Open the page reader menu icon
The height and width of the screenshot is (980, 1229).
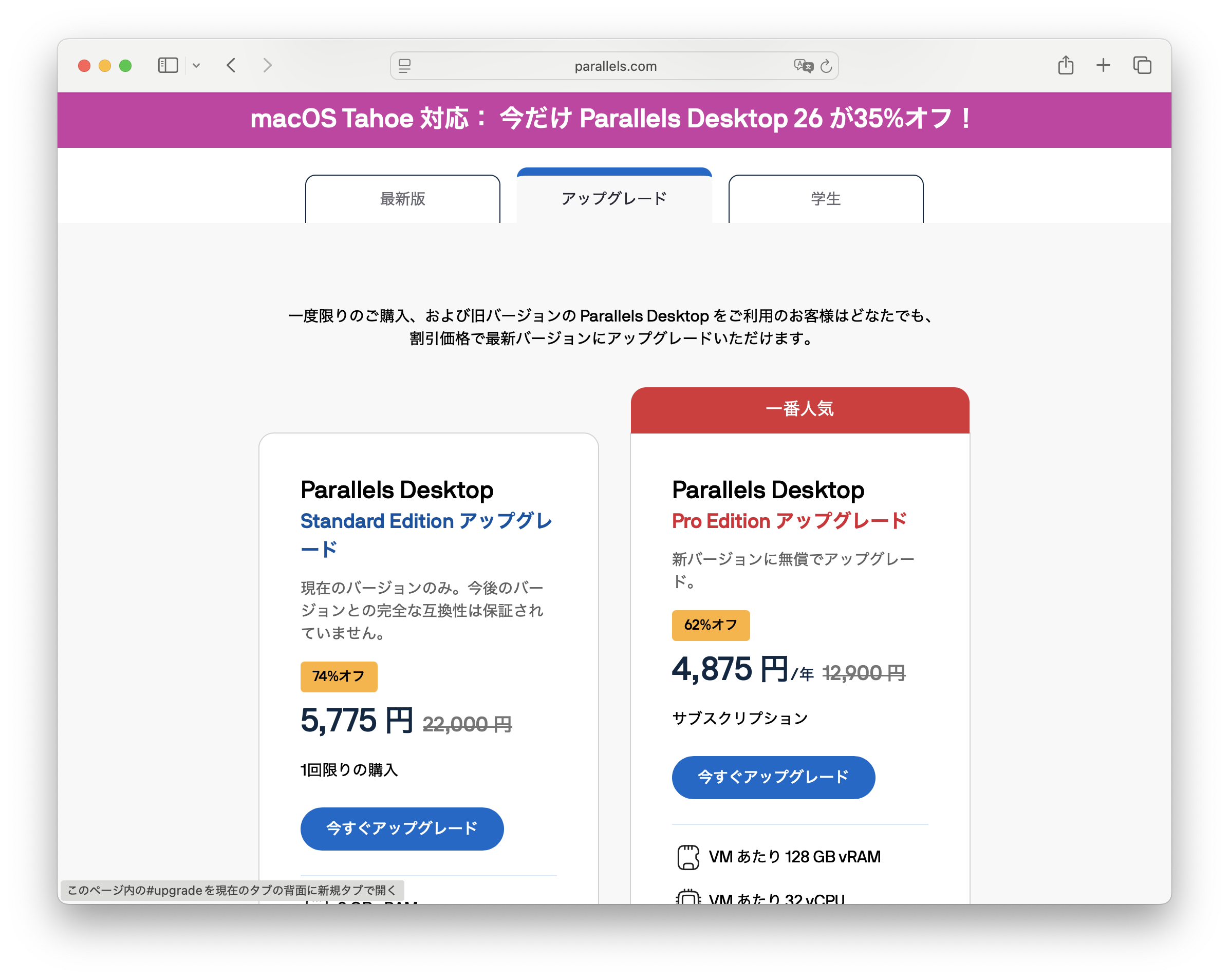pos(405,66)
